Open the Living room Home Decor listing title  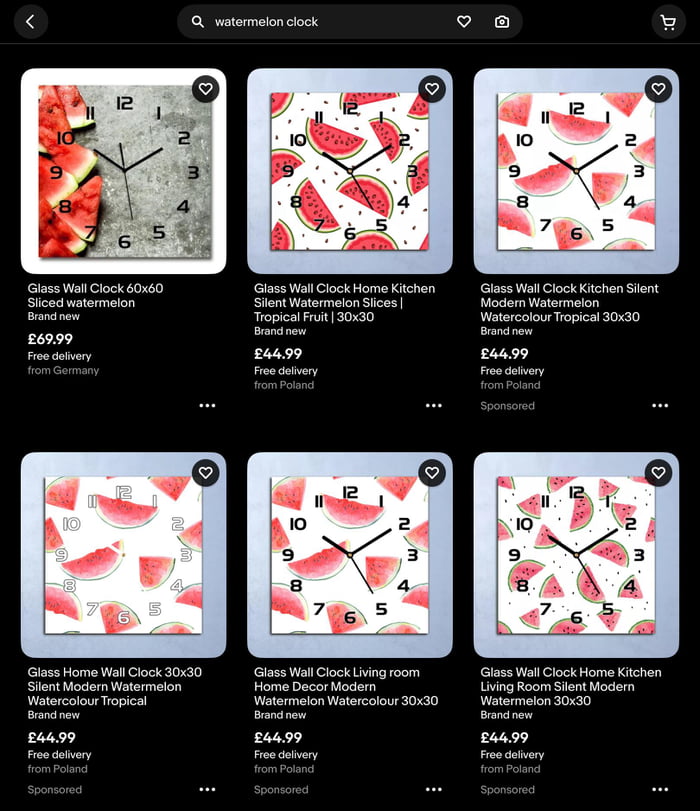click(346, 686)
